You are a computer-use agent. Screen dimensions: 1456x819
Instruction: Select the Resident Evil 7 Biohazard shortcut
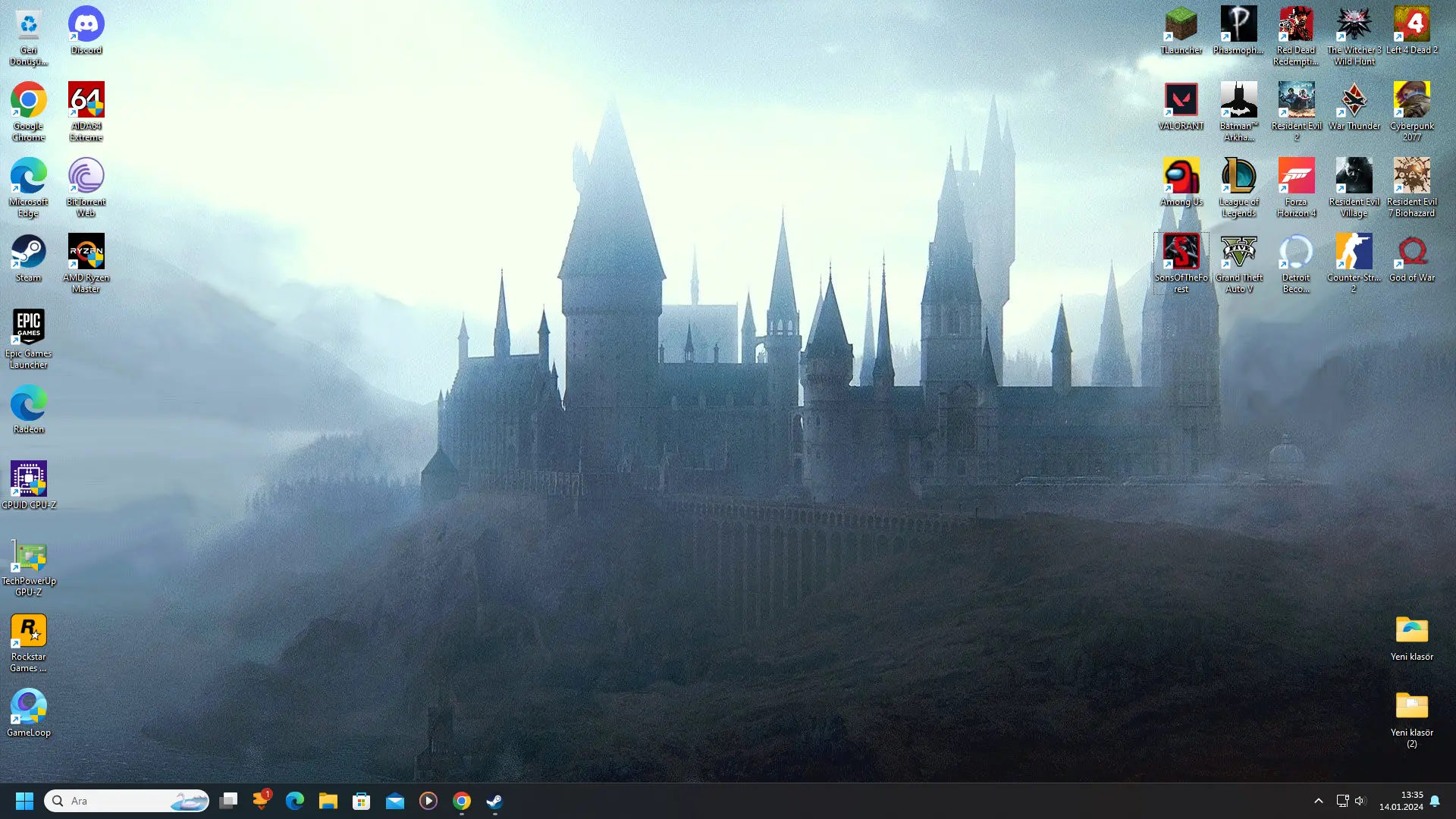(x=1411, y=188)
